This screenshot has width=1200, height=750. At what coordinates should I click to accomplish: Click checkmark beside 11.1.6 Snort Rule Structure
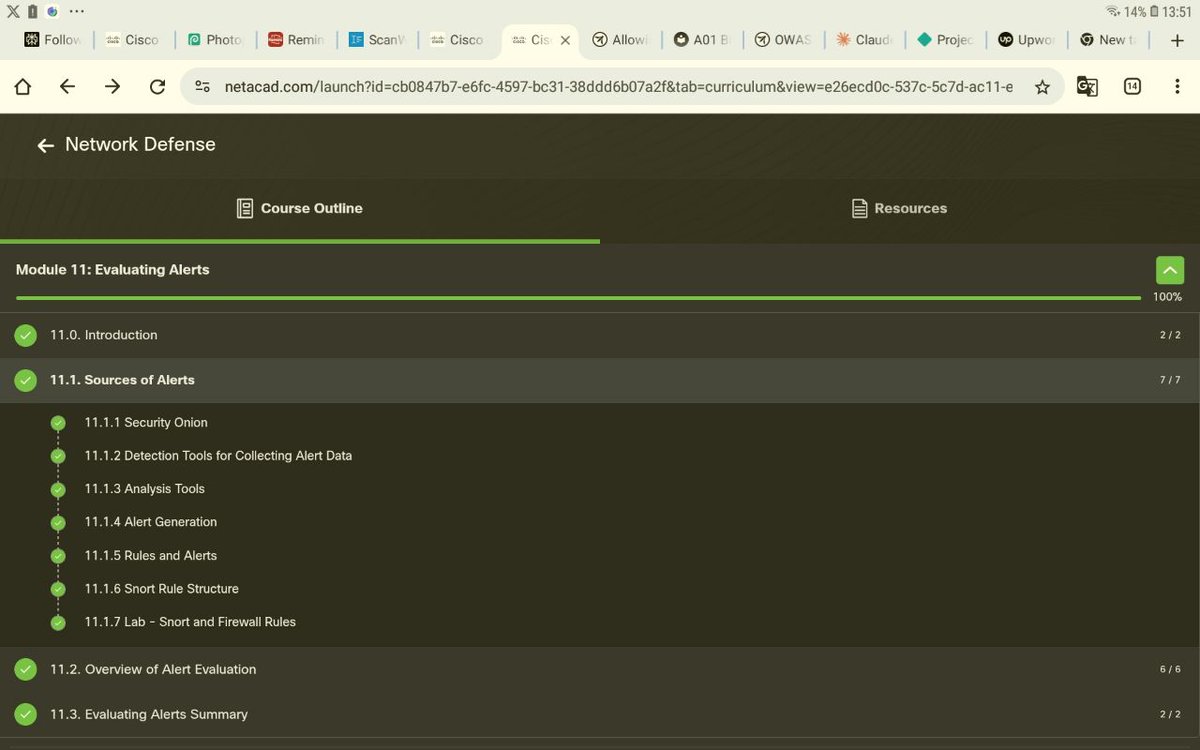pos(58,589)
